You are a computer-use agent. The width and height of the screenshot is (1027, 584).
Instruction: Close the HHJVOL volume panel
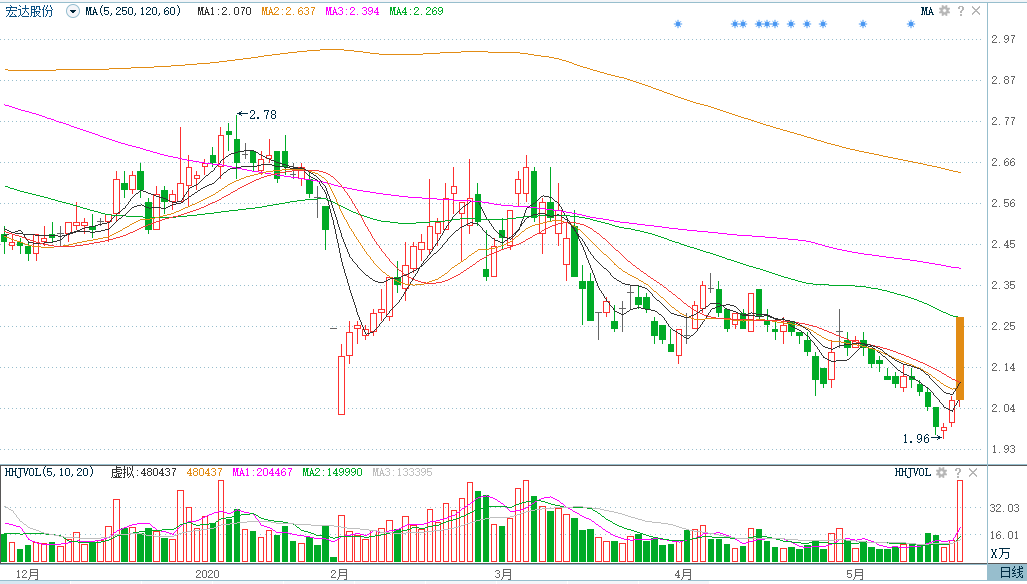[973, 473]
